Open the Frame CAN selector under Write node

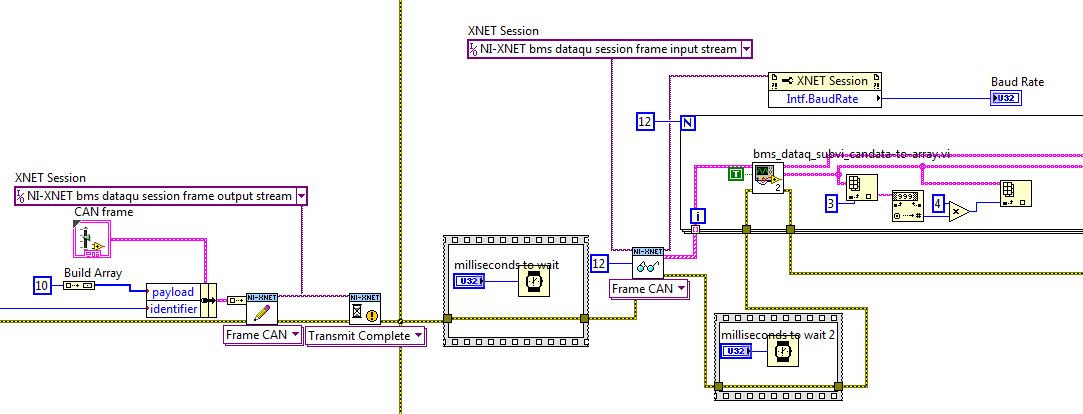263,335
